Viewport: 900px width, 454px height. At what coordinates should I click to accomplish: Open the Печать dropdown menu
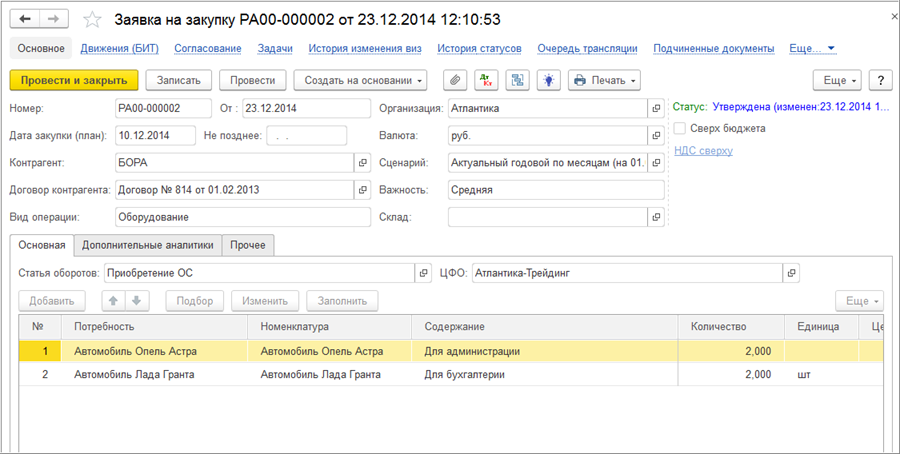click(x=604, y=80)
